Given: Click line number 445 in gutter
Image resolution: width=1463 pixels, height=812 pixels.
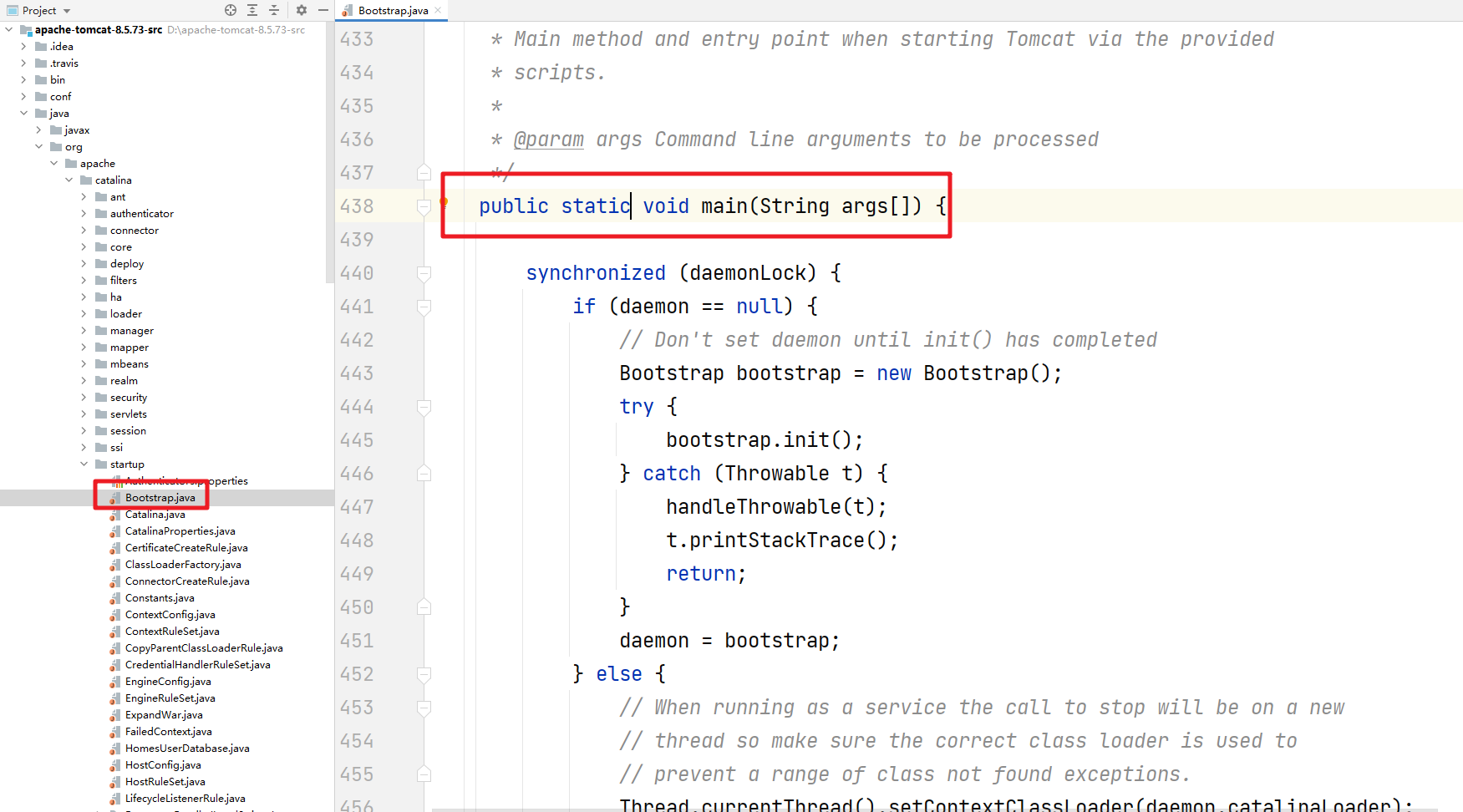Looking at the screenshot, I should pos(357,440).
